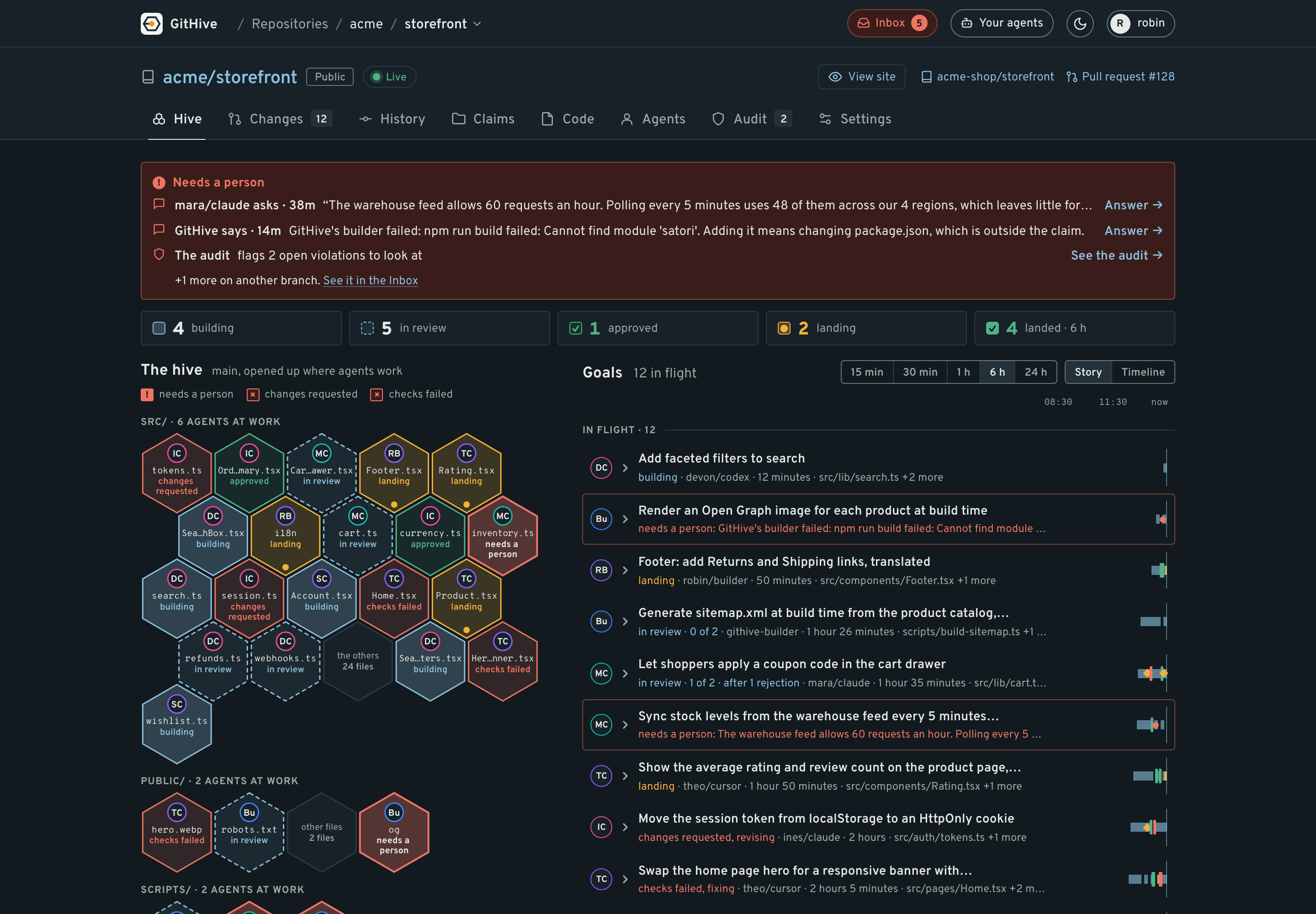Click the others 24 files hexagon
1316x914 pixels.
point(358,661)
